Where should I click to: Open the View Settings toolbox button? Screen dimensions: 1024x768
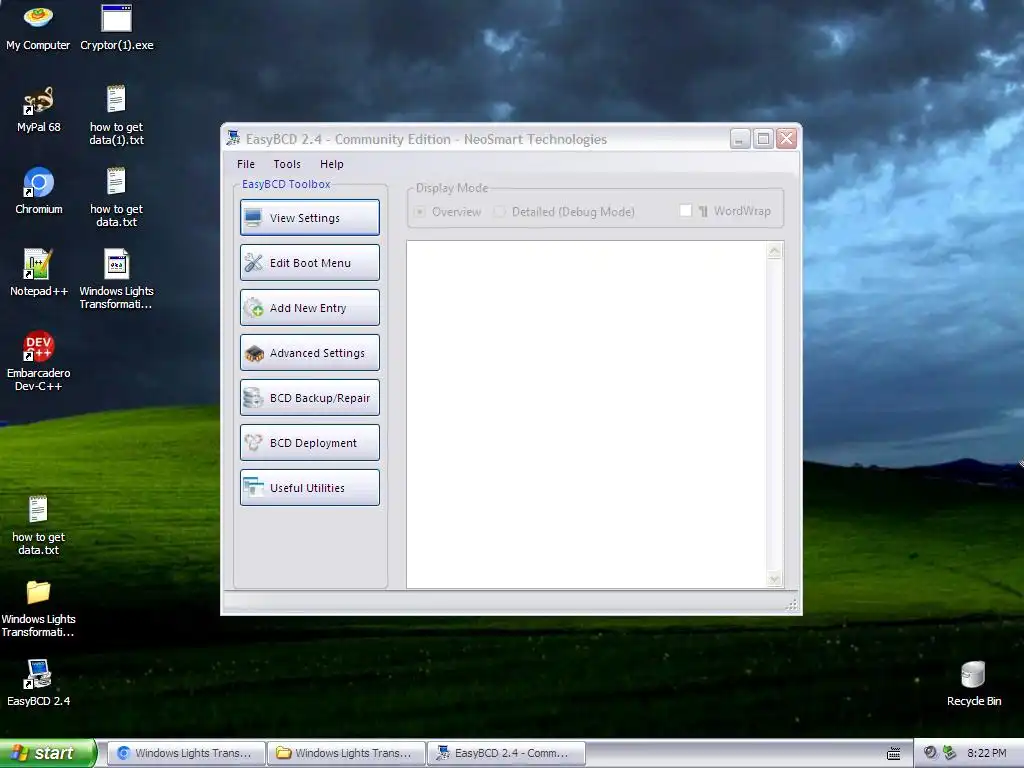pyautogui.click(x=310, y=217)
